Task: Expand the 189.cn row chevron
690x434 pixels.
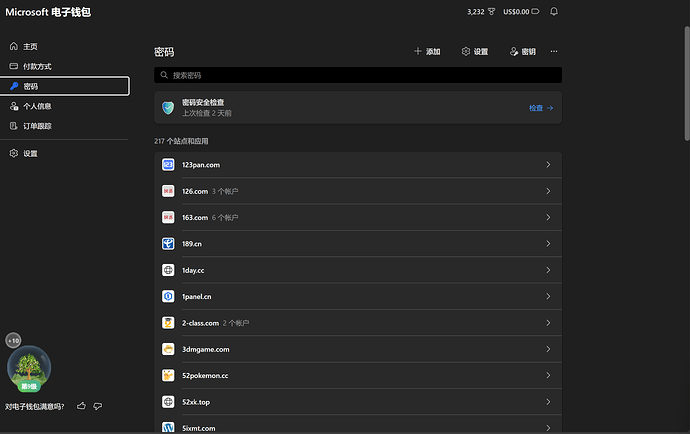Action: point(548,243)
